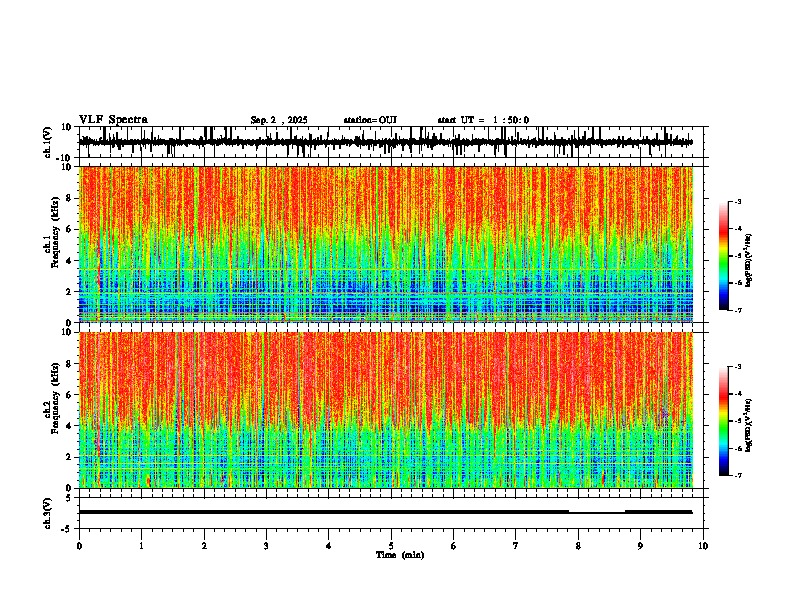Click the time axis tick label "10"
792x612 pixels.
point(703,546)
